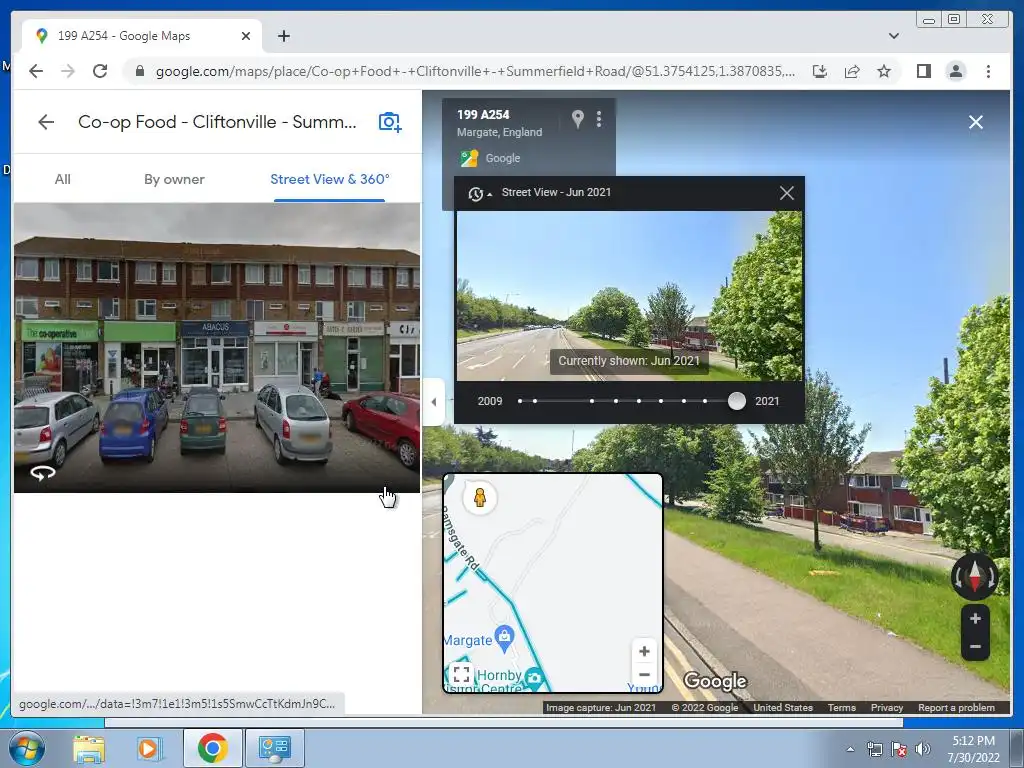This screenshot has height=768, width=1024.
Task: Open the three-dot menu on the address card
Action: 599,119
